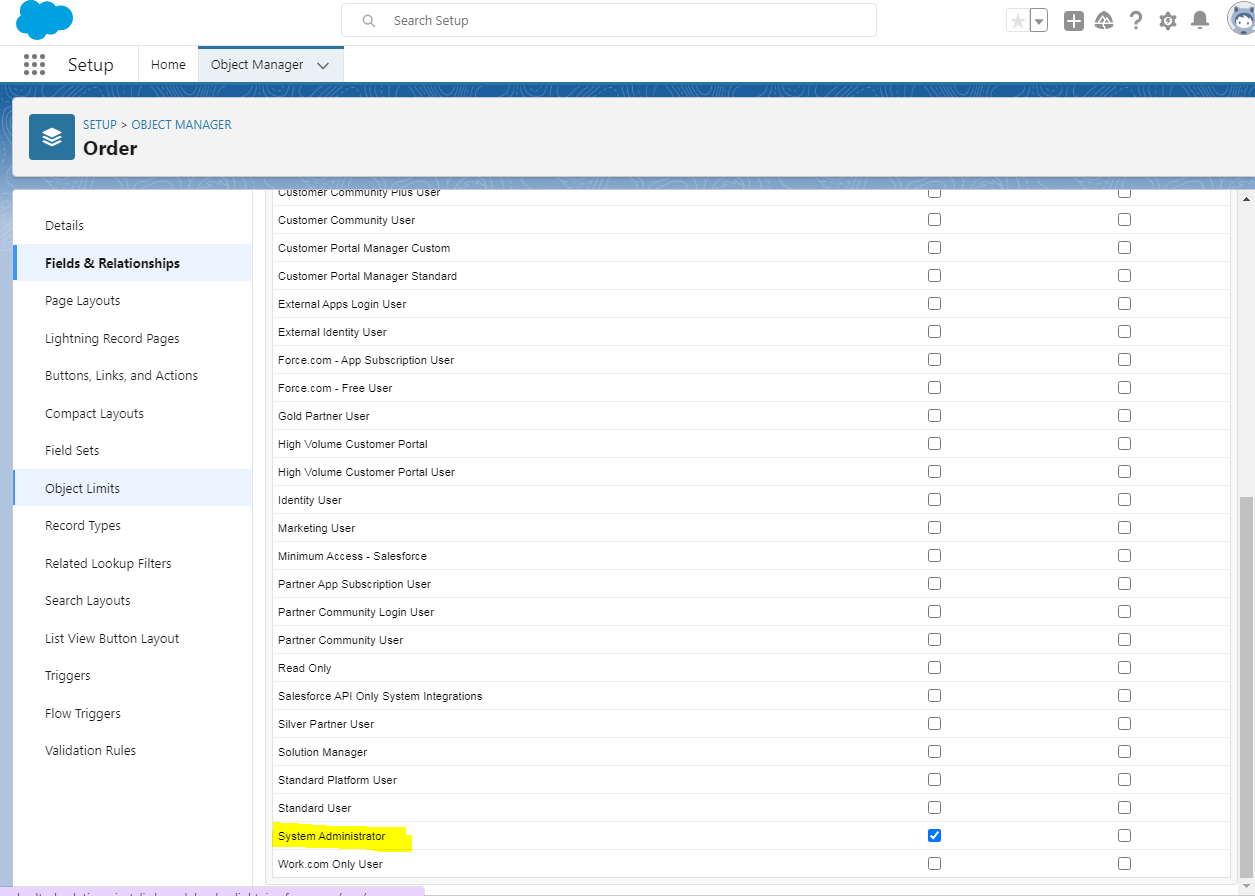Check first Customer Community User checkbox
The image size is (1255, 896).
click(934, 220)
